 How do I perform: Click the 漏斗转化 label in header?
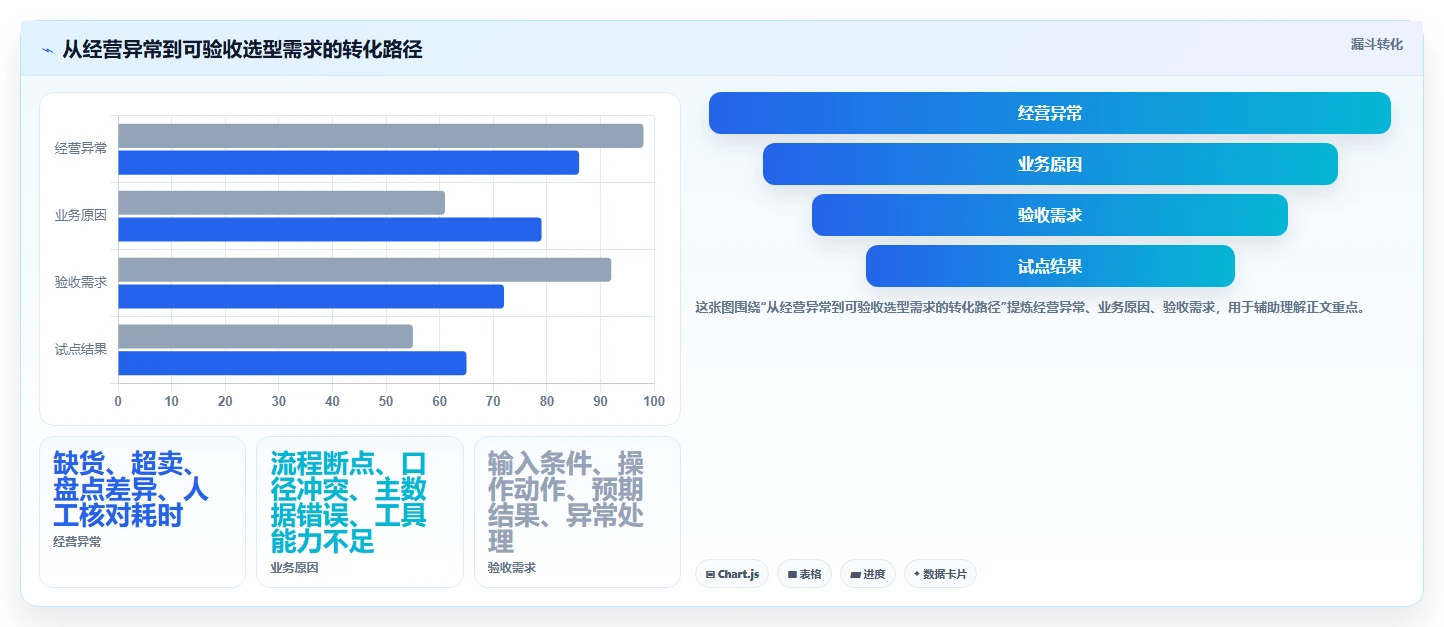coord(1377,44)
